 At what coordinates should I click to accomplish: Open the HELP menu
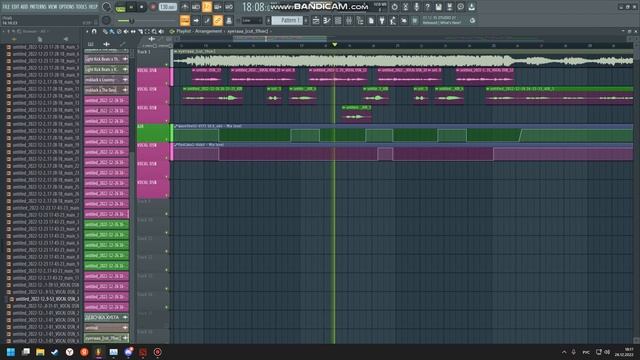click(x=93, y=7)
